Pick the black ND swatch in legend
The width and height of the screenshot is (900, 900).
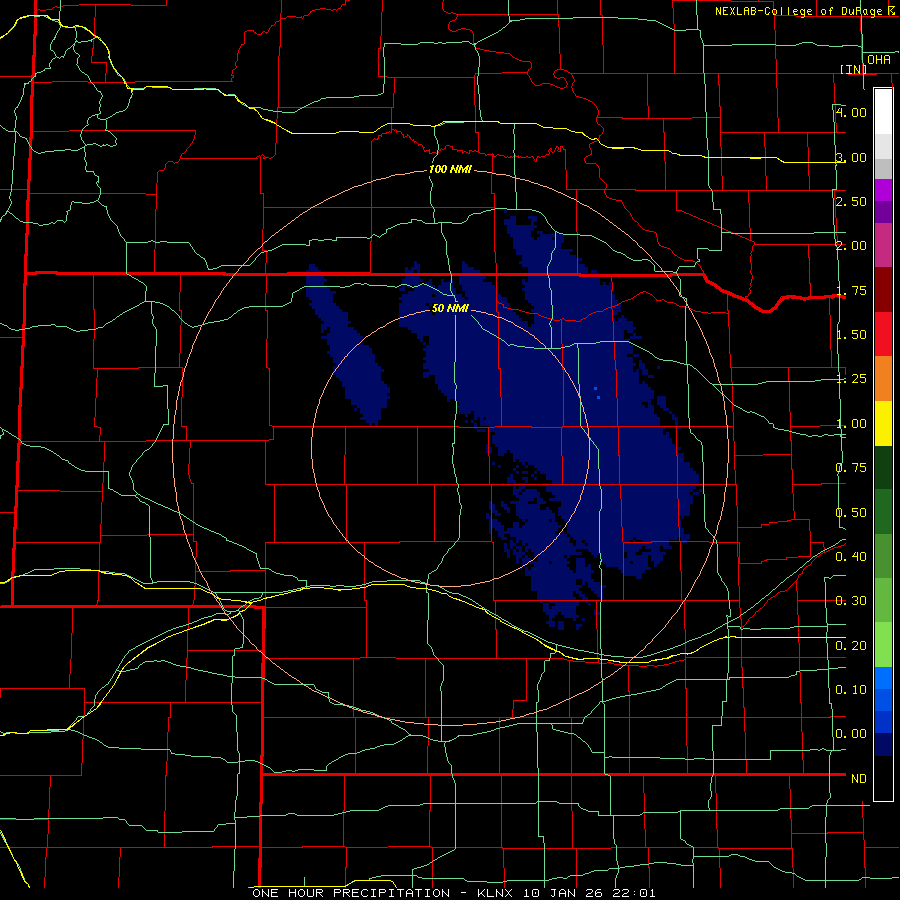click(883, 778)
